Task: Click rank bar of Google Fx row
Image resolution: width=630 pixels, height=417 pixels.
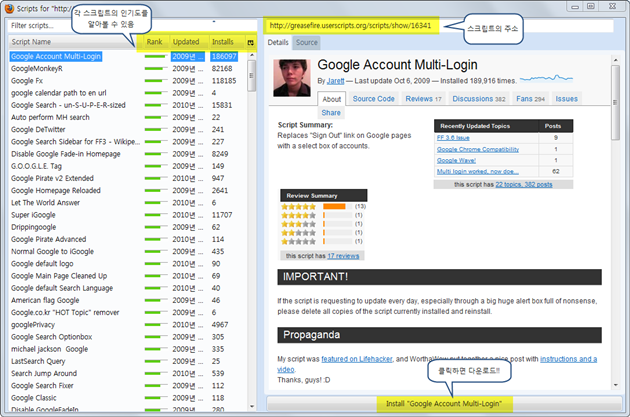Action: click(155, 81)
